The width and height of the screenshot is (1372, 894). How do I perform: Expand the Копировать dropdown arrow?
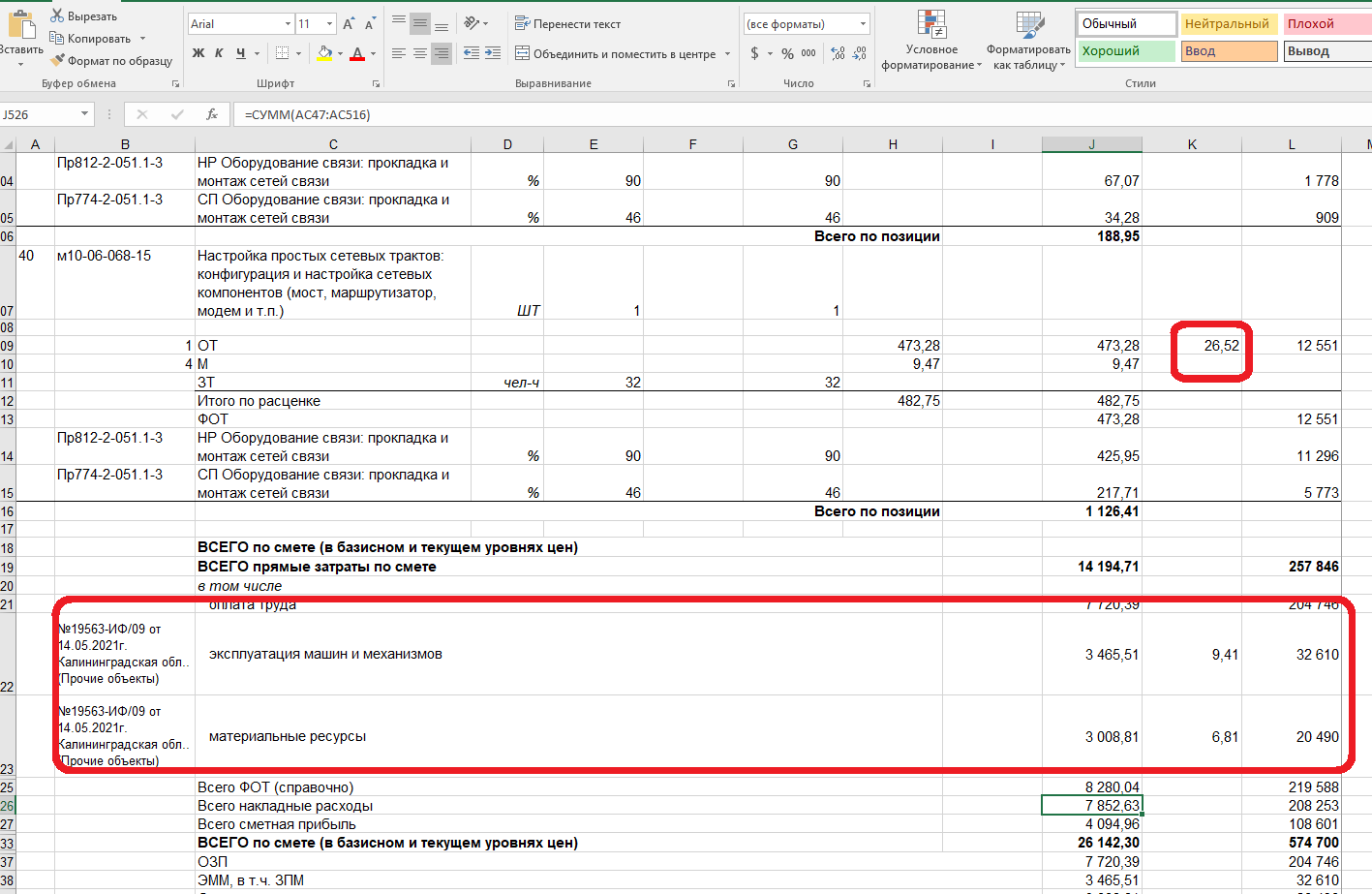pyautogui.click(x=142, y=39)
